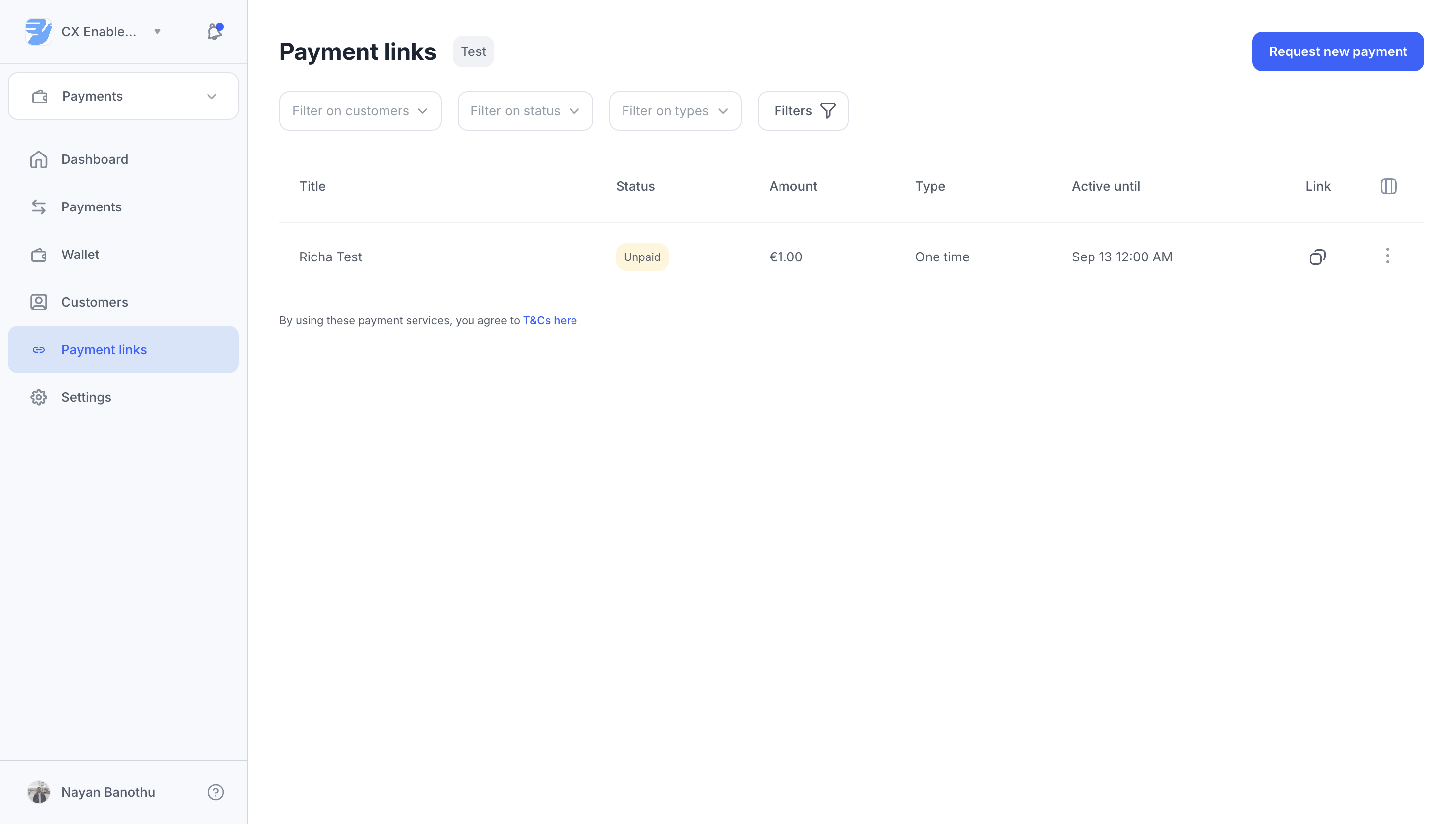Open the T&Cs here link

549,320
